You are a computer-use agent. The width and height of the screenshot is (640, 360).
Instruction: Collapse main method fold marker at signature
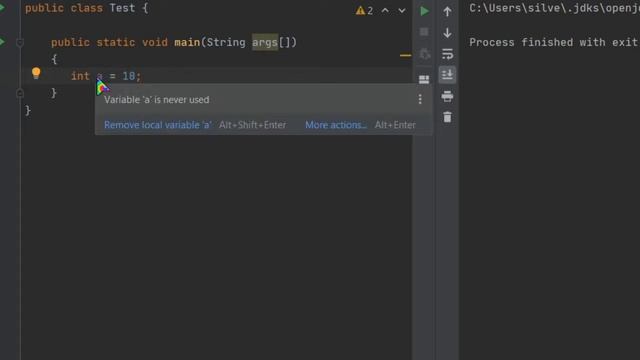coord(20,42)
